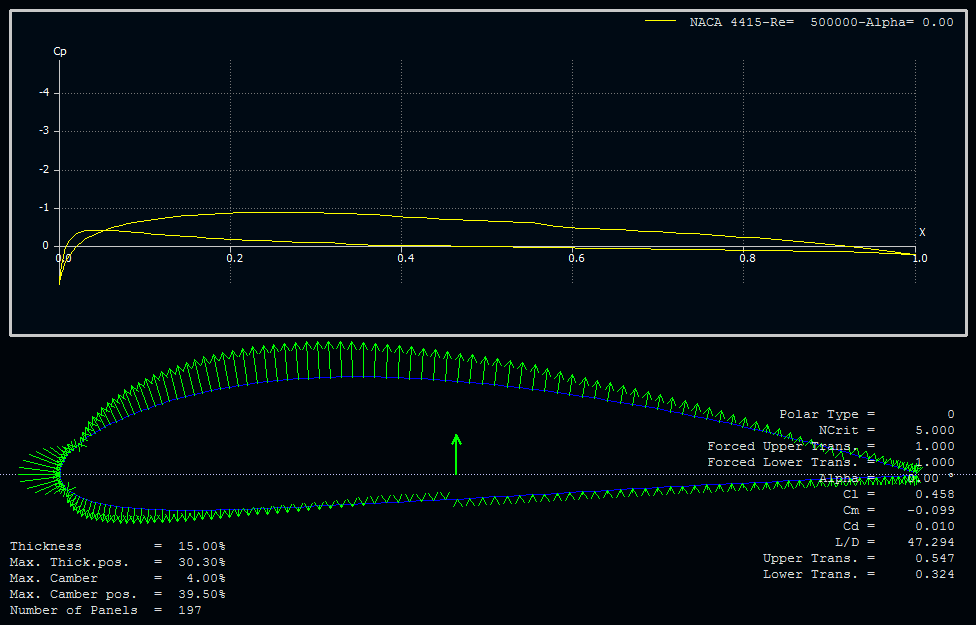
Task: Click the Number of Panels label
Action: tap(74, 610)
